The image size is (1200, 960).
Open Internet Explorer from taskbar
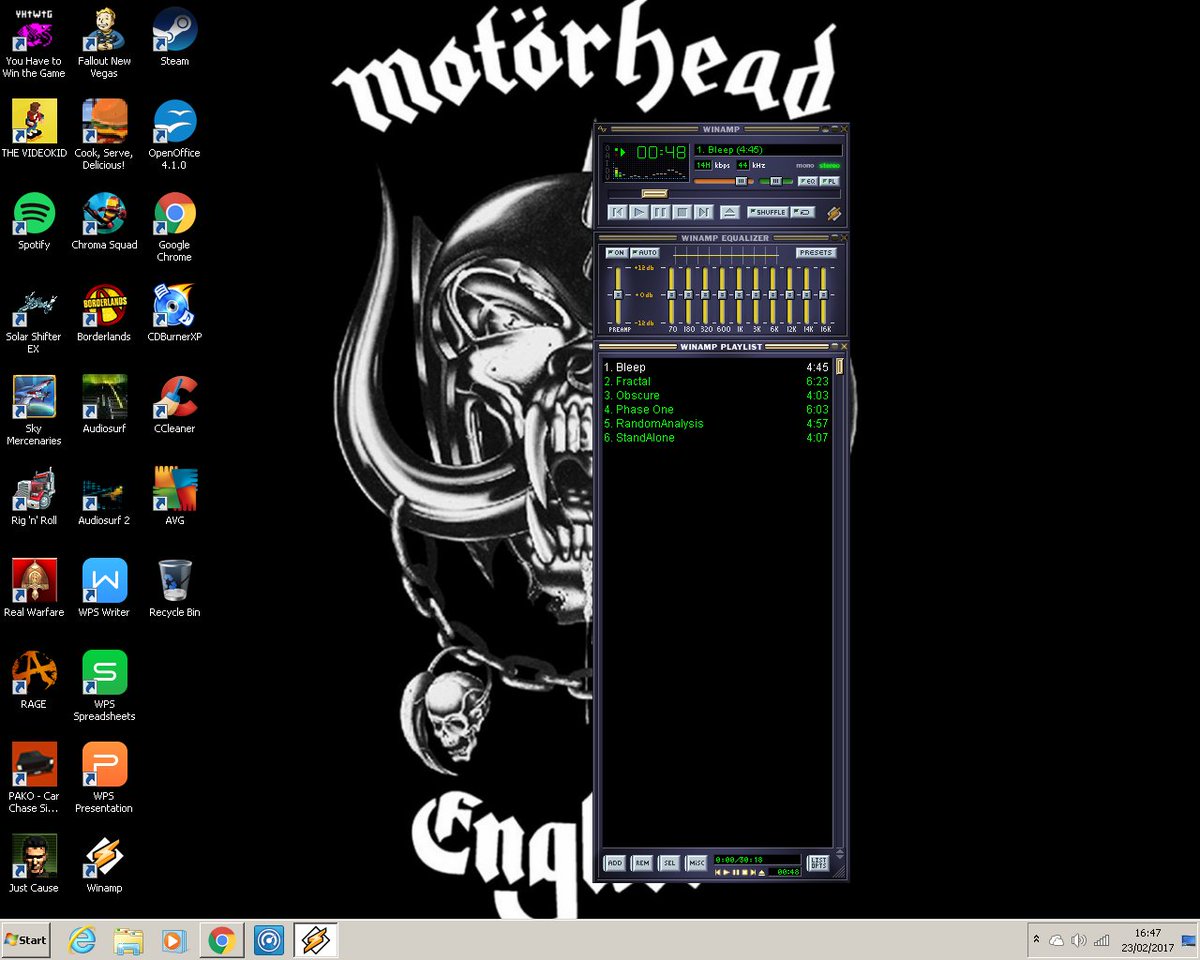pyautogui.click(x=81, y=940)
